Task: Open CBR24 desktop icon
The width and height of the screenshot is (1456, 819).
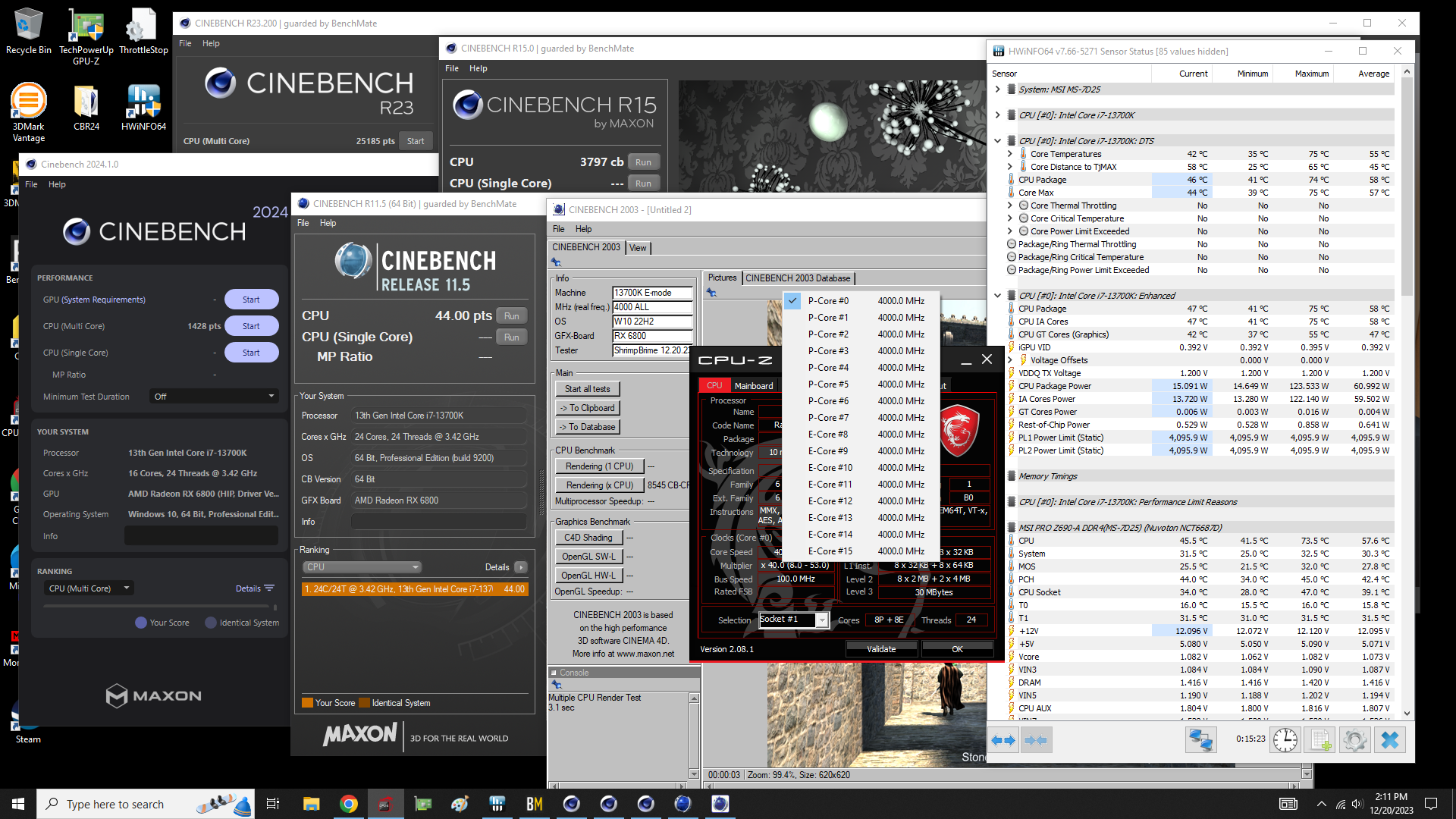Action: [x=86, y=108]
